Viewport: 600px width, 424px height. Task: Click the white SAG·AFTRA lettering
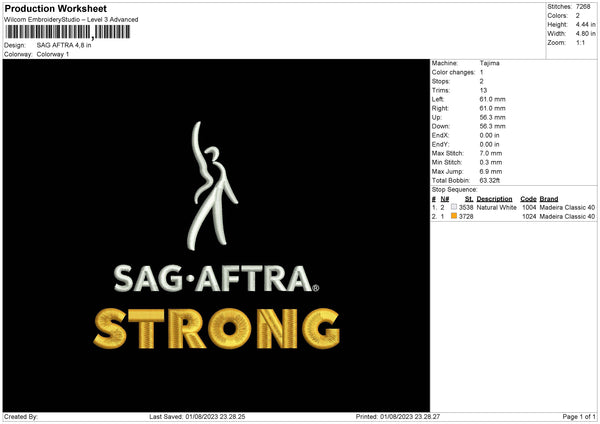(216, 278)
